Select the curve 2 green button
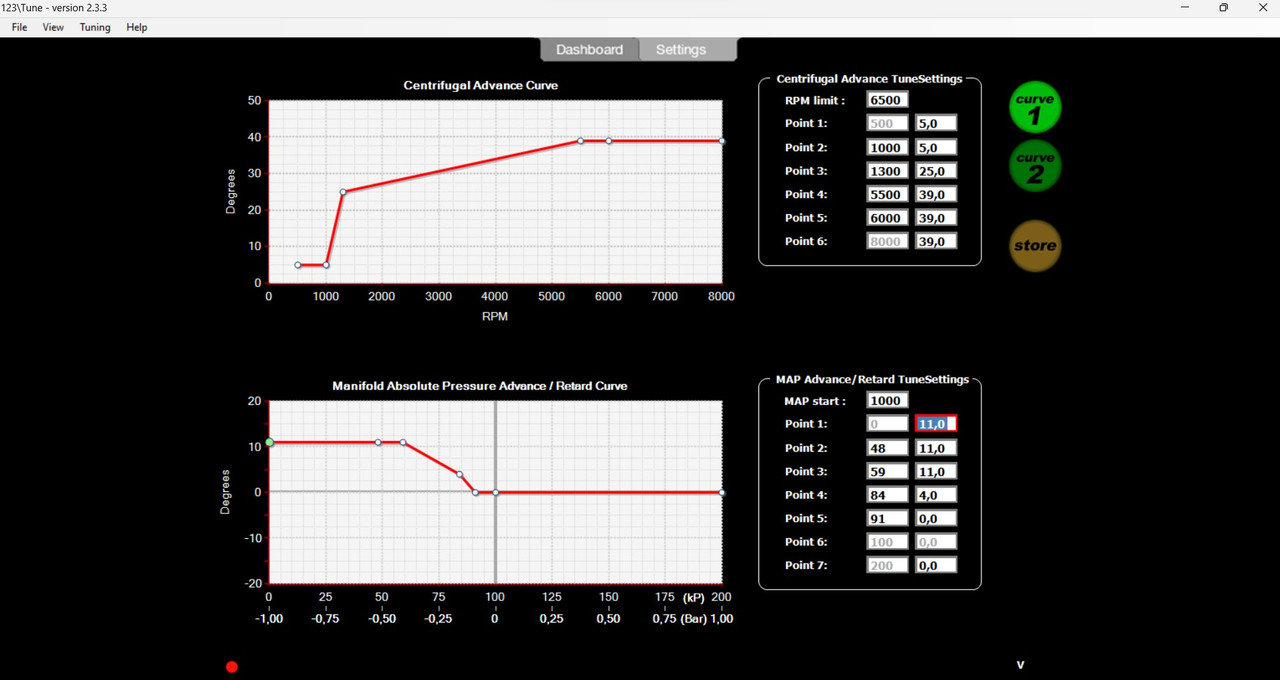Screen dimensions: 1280x680 (x=1035, y=166)
